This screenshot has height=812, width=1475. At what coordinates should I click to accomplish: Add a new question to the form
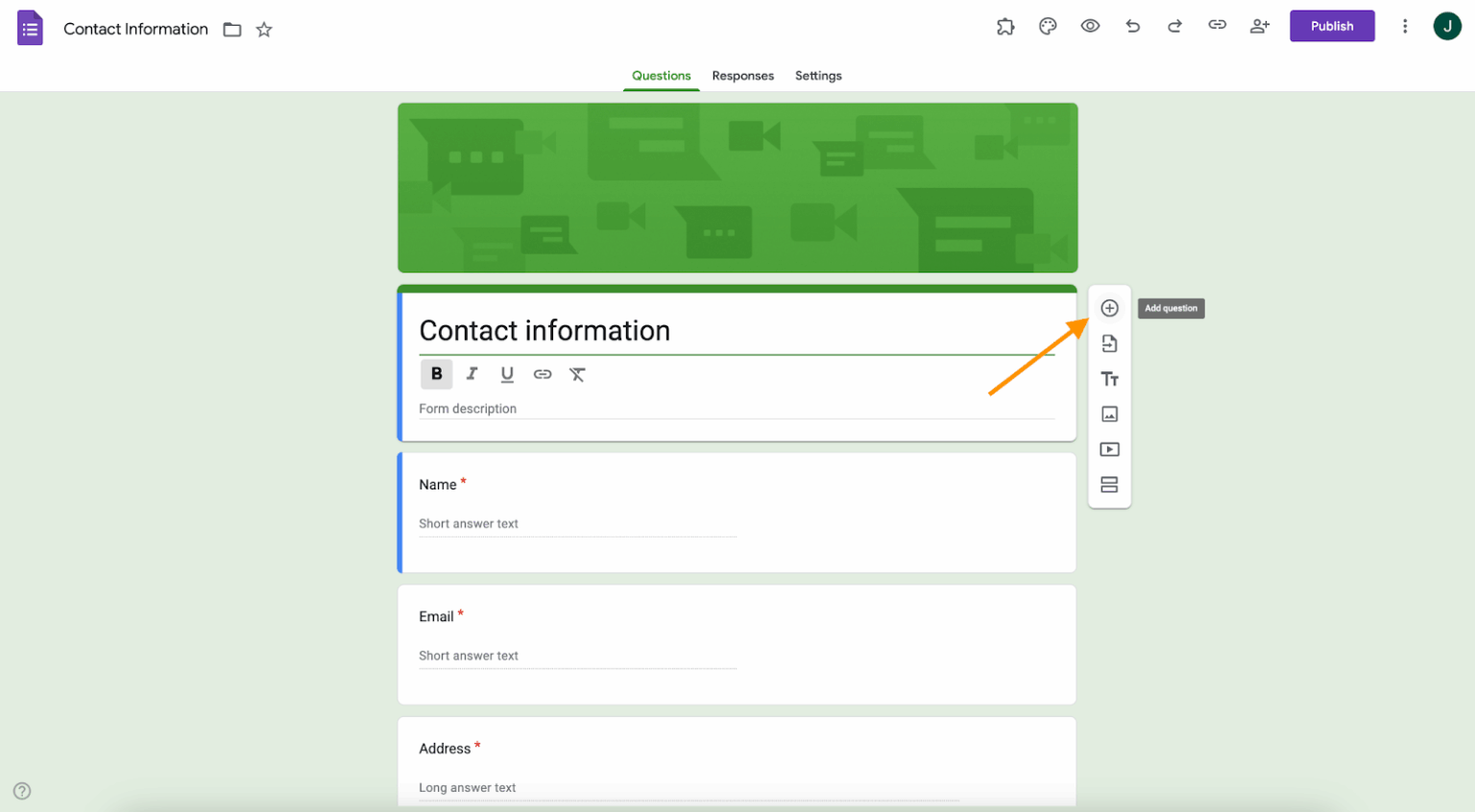1109,307
